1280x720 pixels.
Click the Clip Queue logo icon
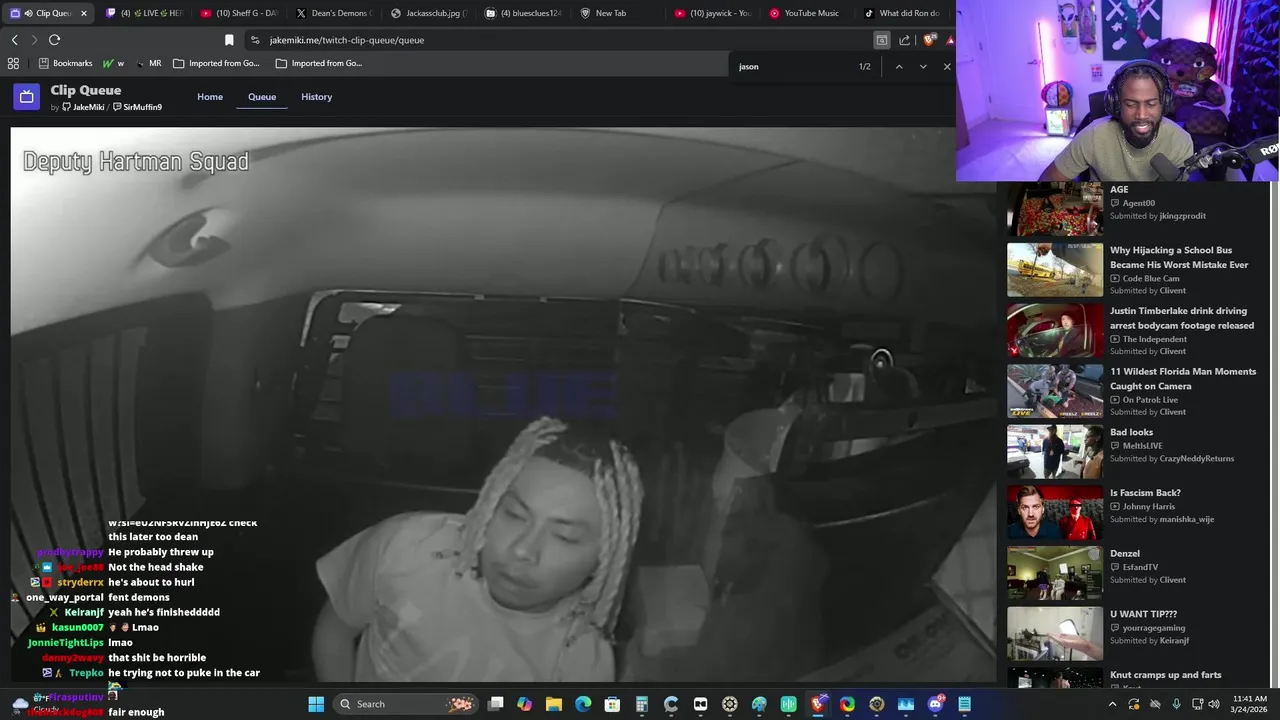coord(27,97)
